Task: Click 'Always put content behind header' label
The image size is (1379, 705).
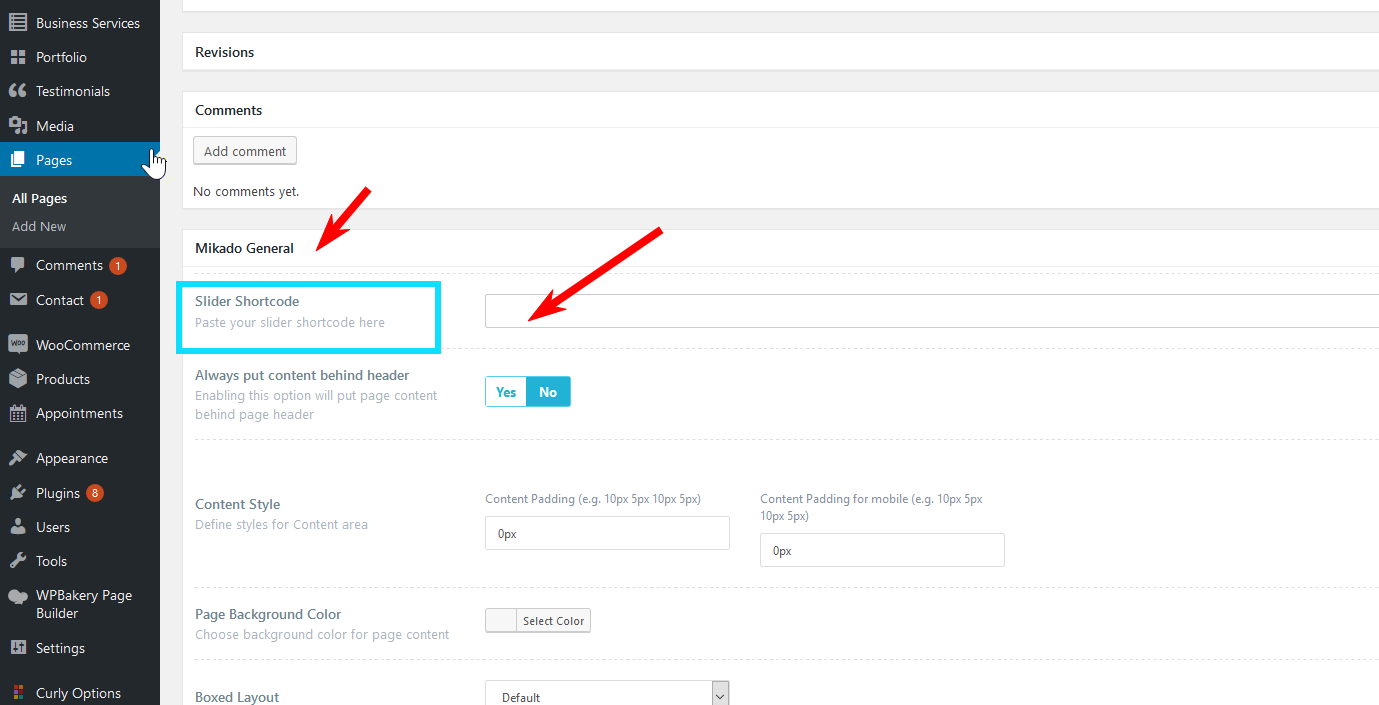Action: tap(302, 375)
